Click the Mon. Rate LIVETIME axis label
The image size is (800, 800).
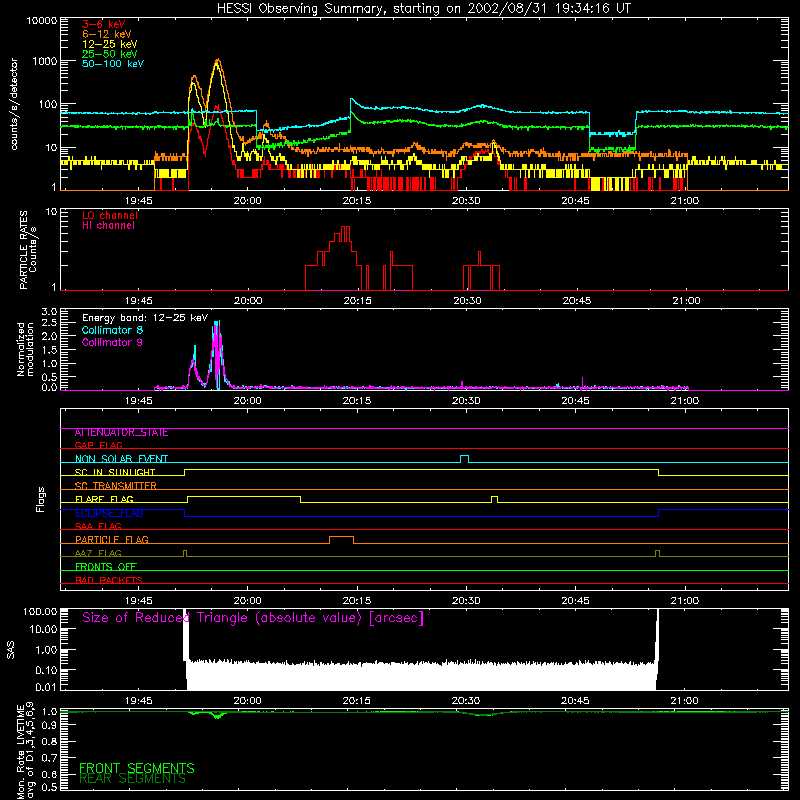tap(24, 750)
